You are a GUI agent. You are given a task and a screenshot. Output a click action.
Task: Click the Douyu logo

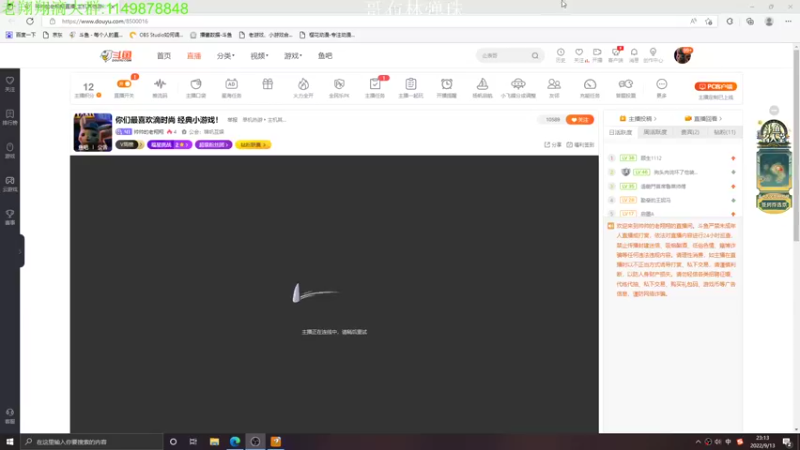[x=116, y=56]
